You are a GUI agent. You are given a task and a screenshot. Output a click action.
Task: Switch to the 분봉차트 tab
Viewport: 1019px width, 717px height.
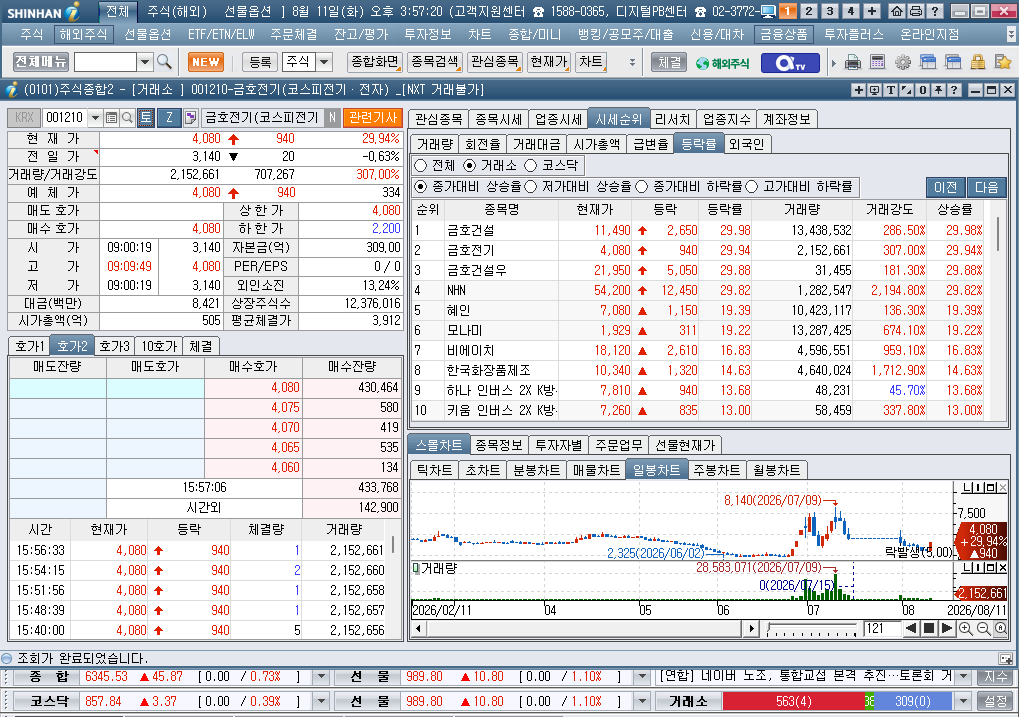(x=536, y=470)
